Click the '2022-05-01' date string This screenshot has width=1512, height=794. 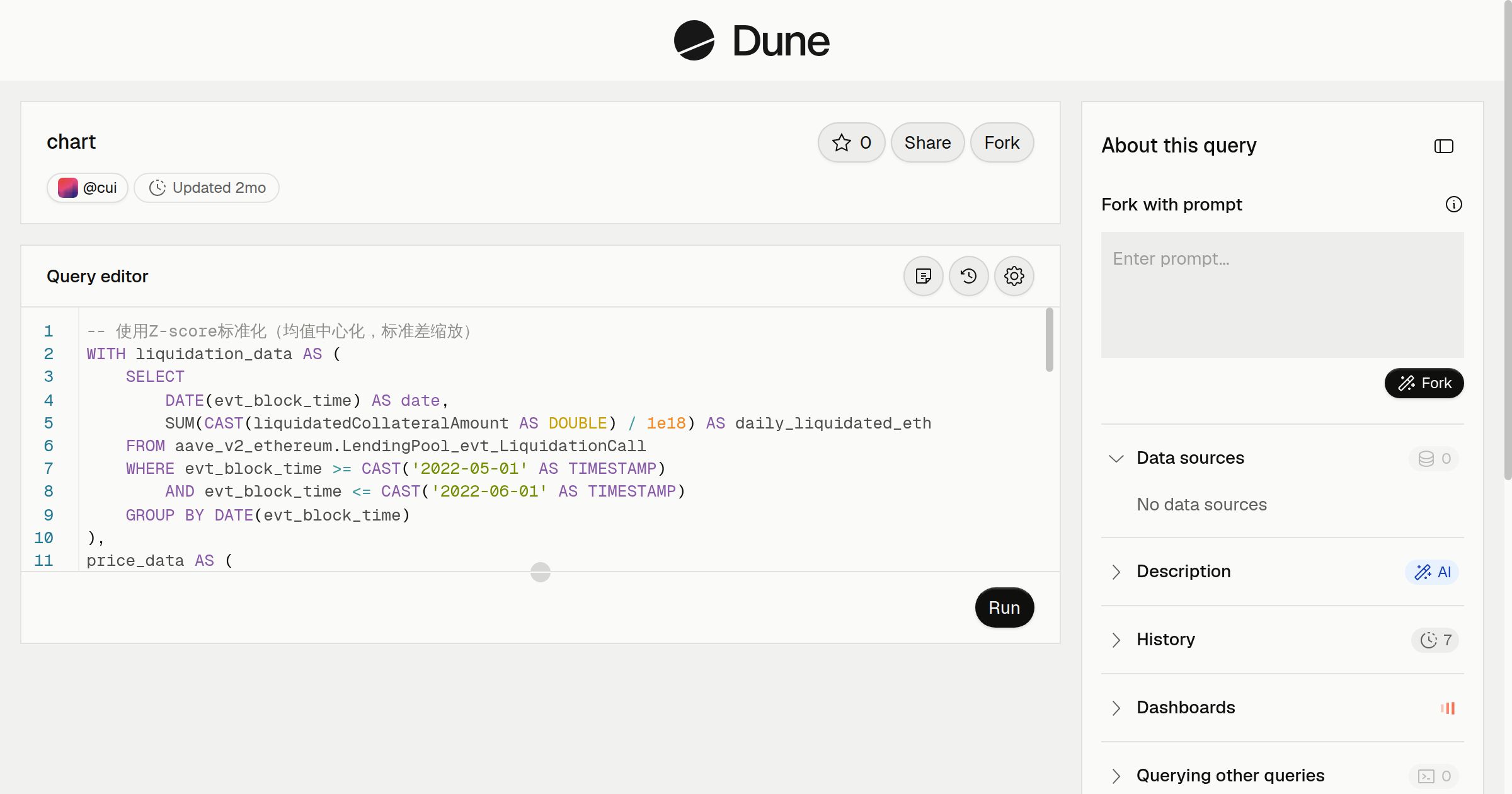click(469, 469)
